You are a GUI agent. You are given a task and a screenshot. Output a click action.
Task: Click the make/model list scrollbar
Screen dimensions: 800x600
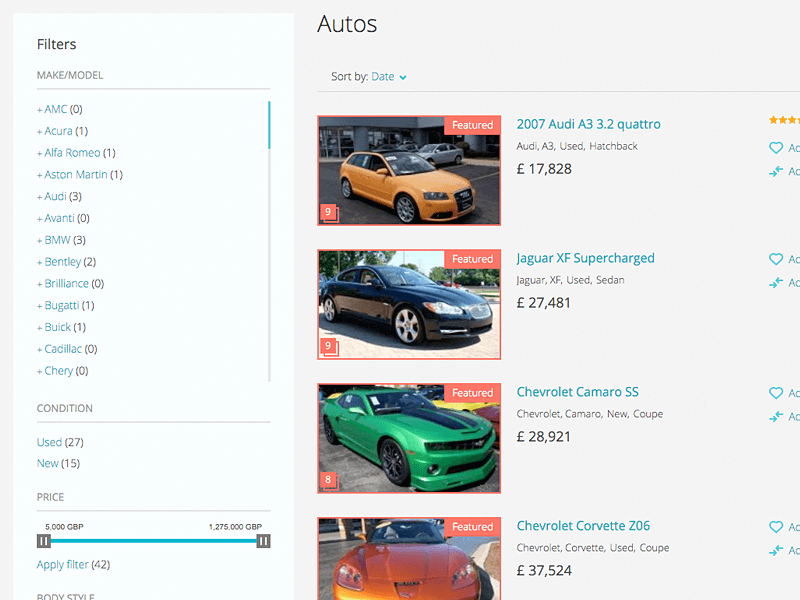269,125
